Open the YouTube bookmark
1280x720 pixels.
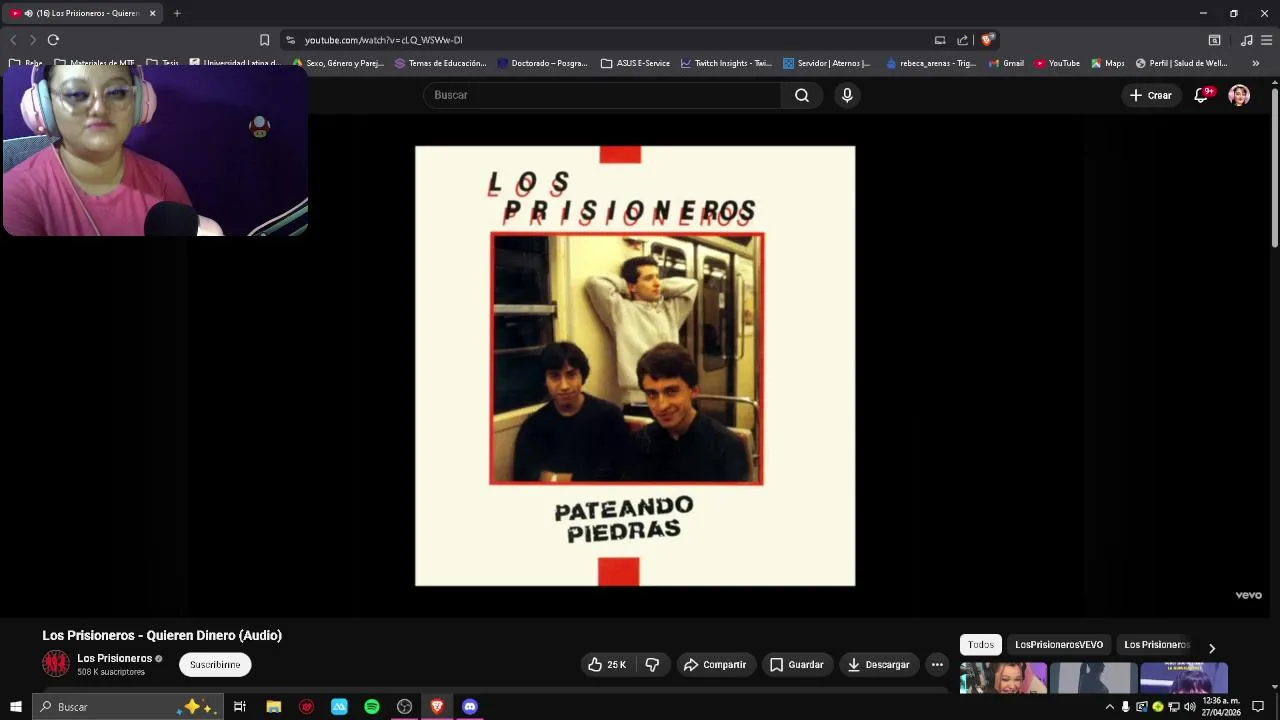click(x=1057, y=63)
